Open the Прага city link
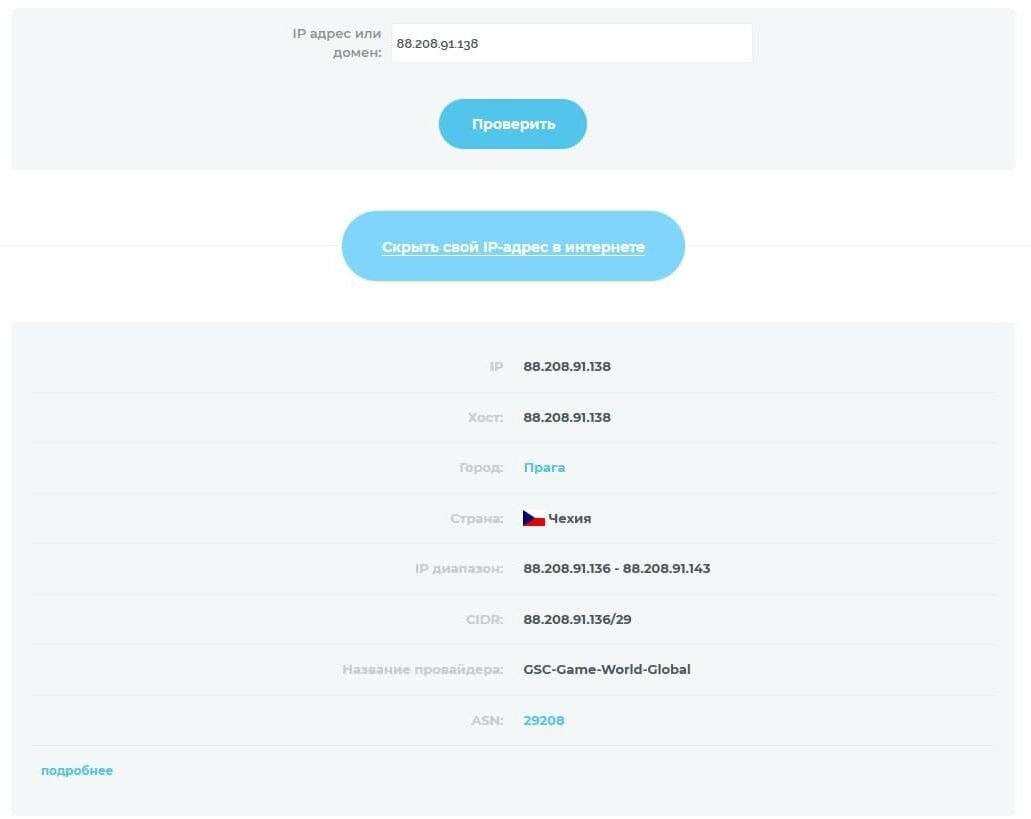The width and height of the screenshot is (1031, 819). [544, 467]
